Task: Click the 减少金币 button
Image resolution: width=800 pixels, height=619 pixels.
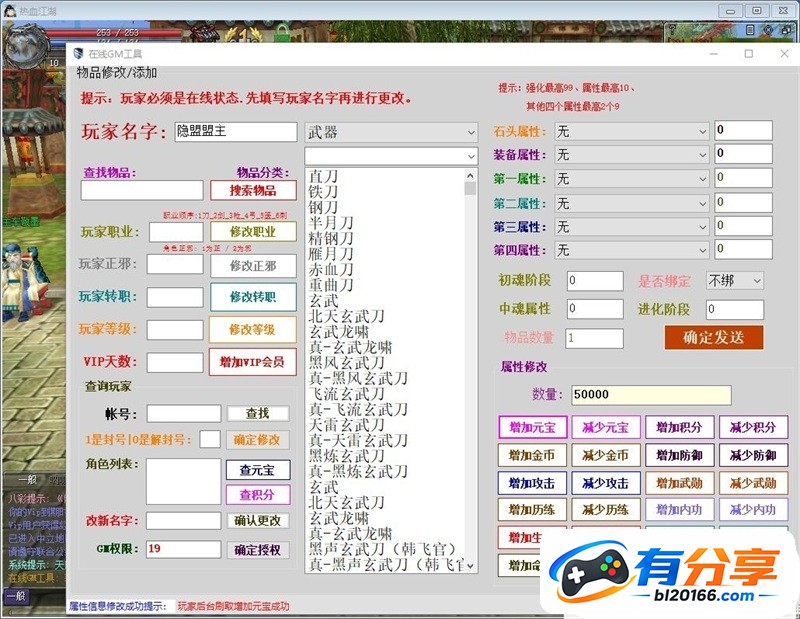Action: coord(606,455)
